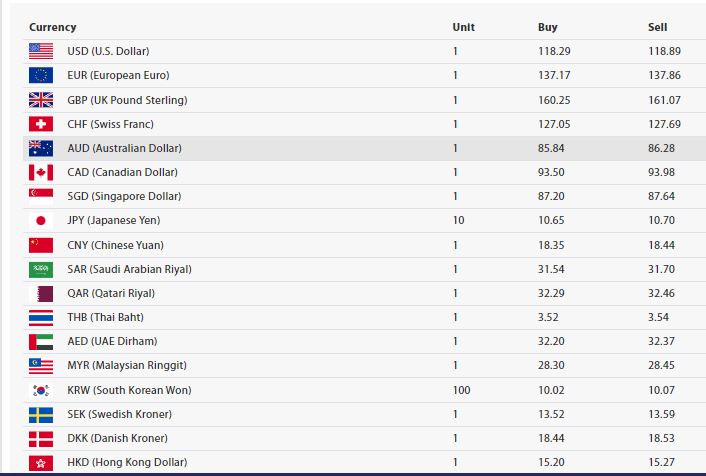Screen dimensions: 706x476
Task: Select the MYR (Malaysian Ringgit) label
Action: click(127, 366)
